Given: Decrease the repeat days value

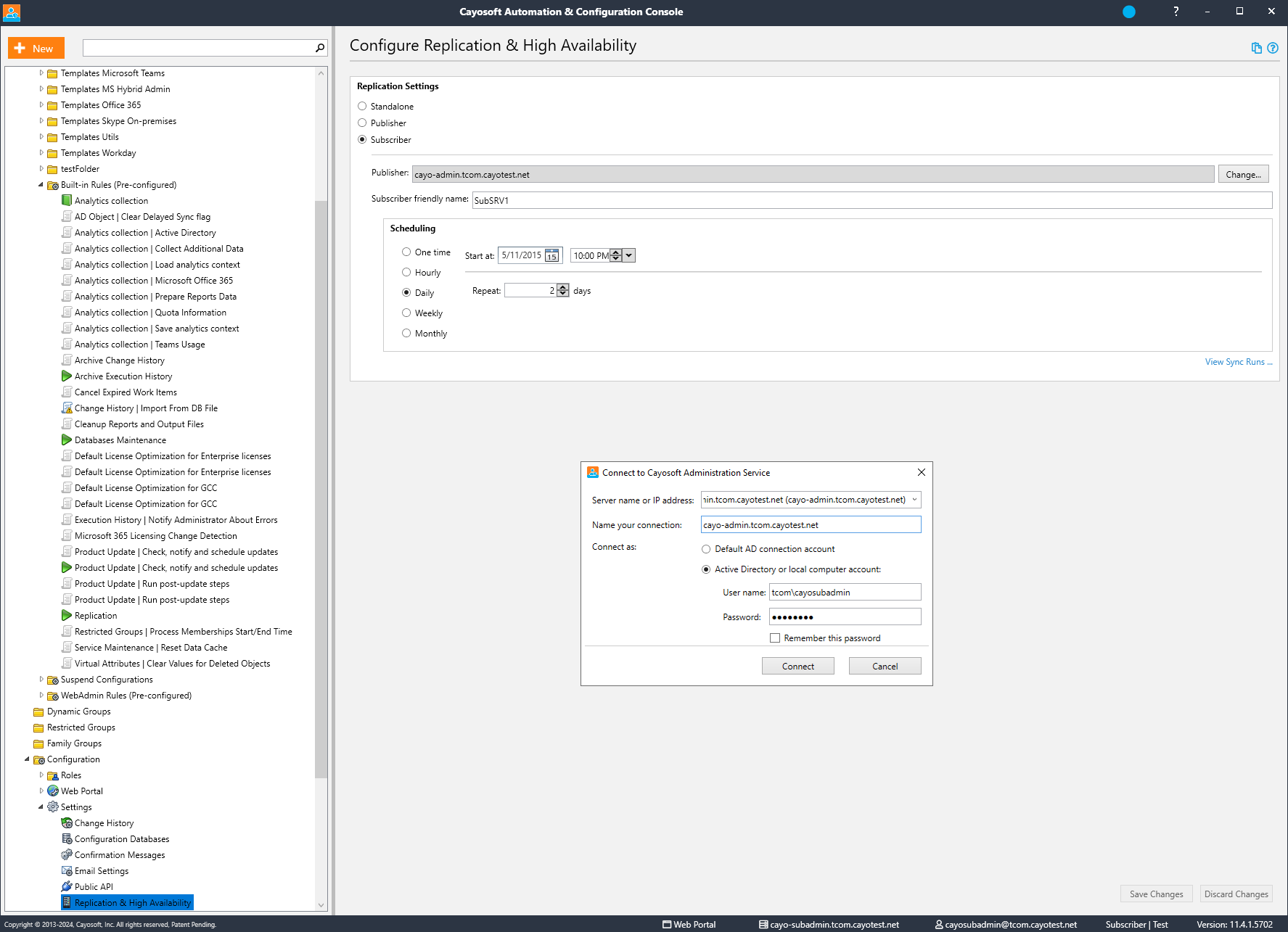Looking at the screenshot, I should coord(563,294).
